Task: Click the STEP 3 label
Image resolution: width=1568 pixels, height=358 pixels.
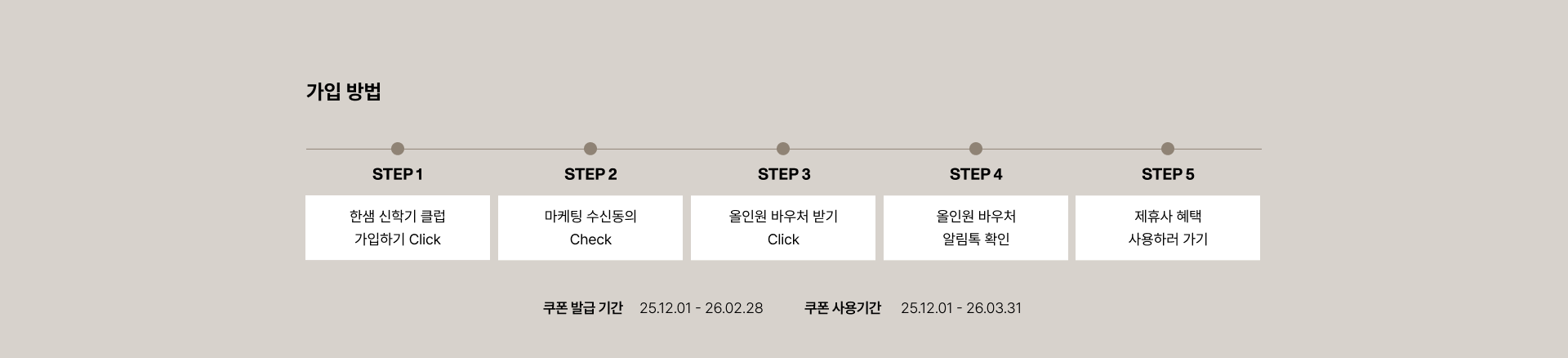Action: tap(784, 174)
